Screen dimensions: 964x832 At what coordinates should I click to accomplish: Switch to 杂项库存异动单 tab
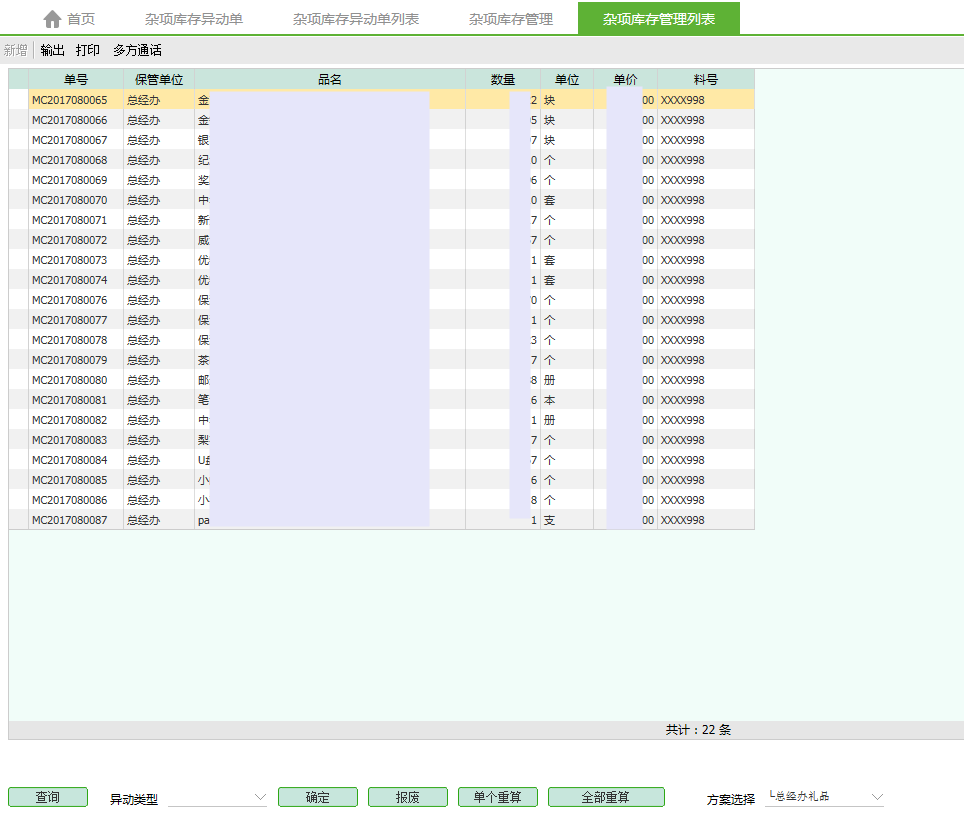pyautogui.click(x=193, y=19)
